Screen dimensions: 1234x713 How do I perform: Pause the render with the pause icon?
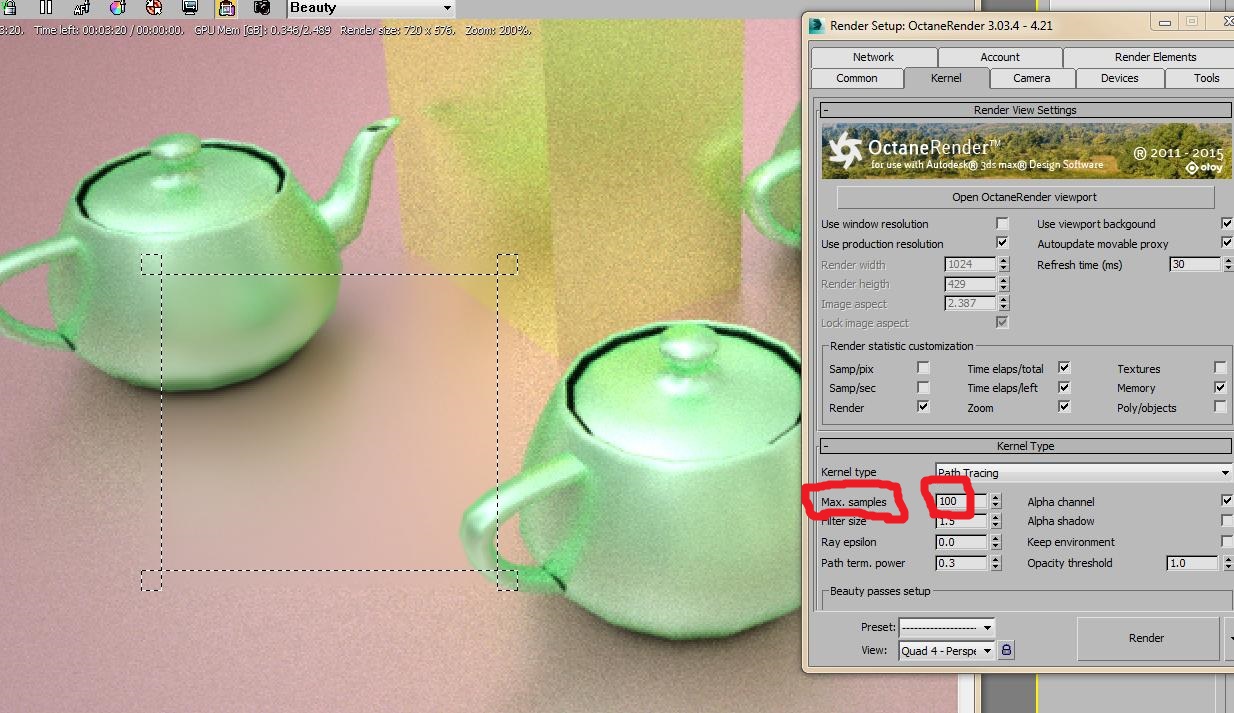[46, 7]
